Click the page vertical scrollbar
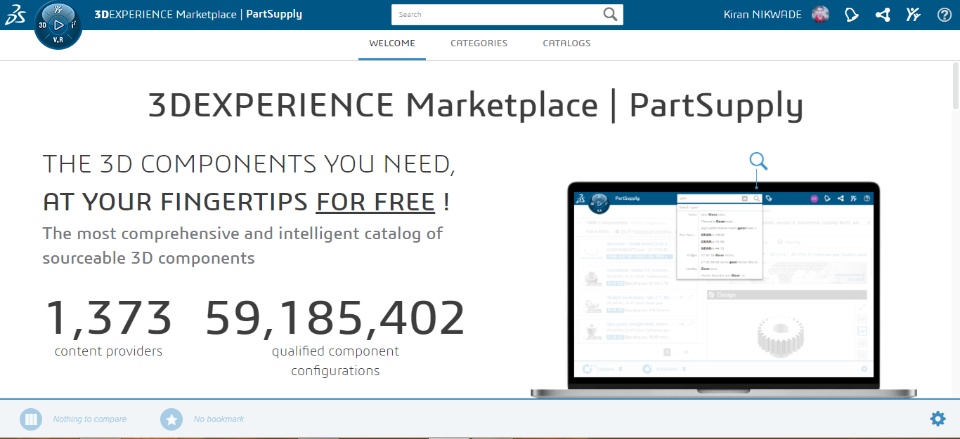Screen dimensions: 960x439 [956, 86]
